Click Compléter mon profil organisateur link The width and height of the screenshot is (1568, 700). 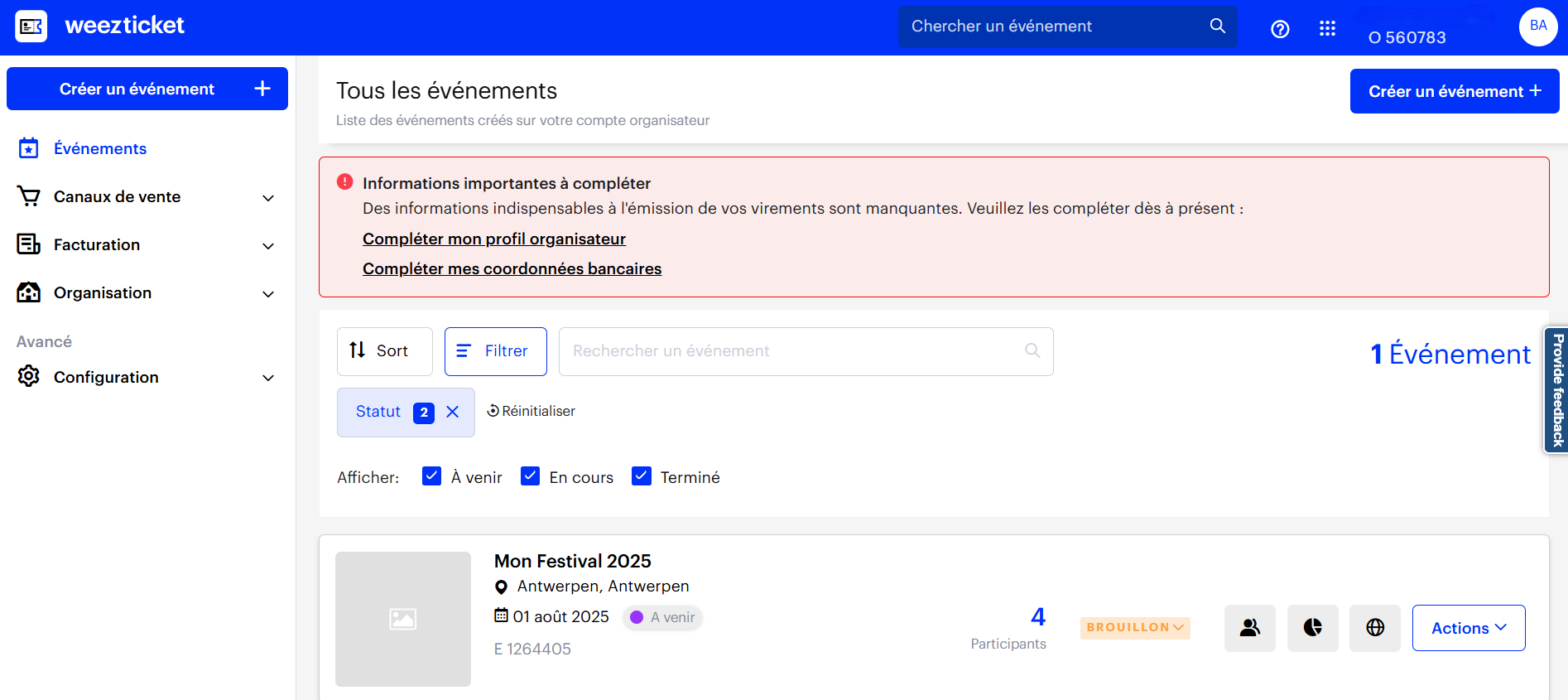(493, 239)
